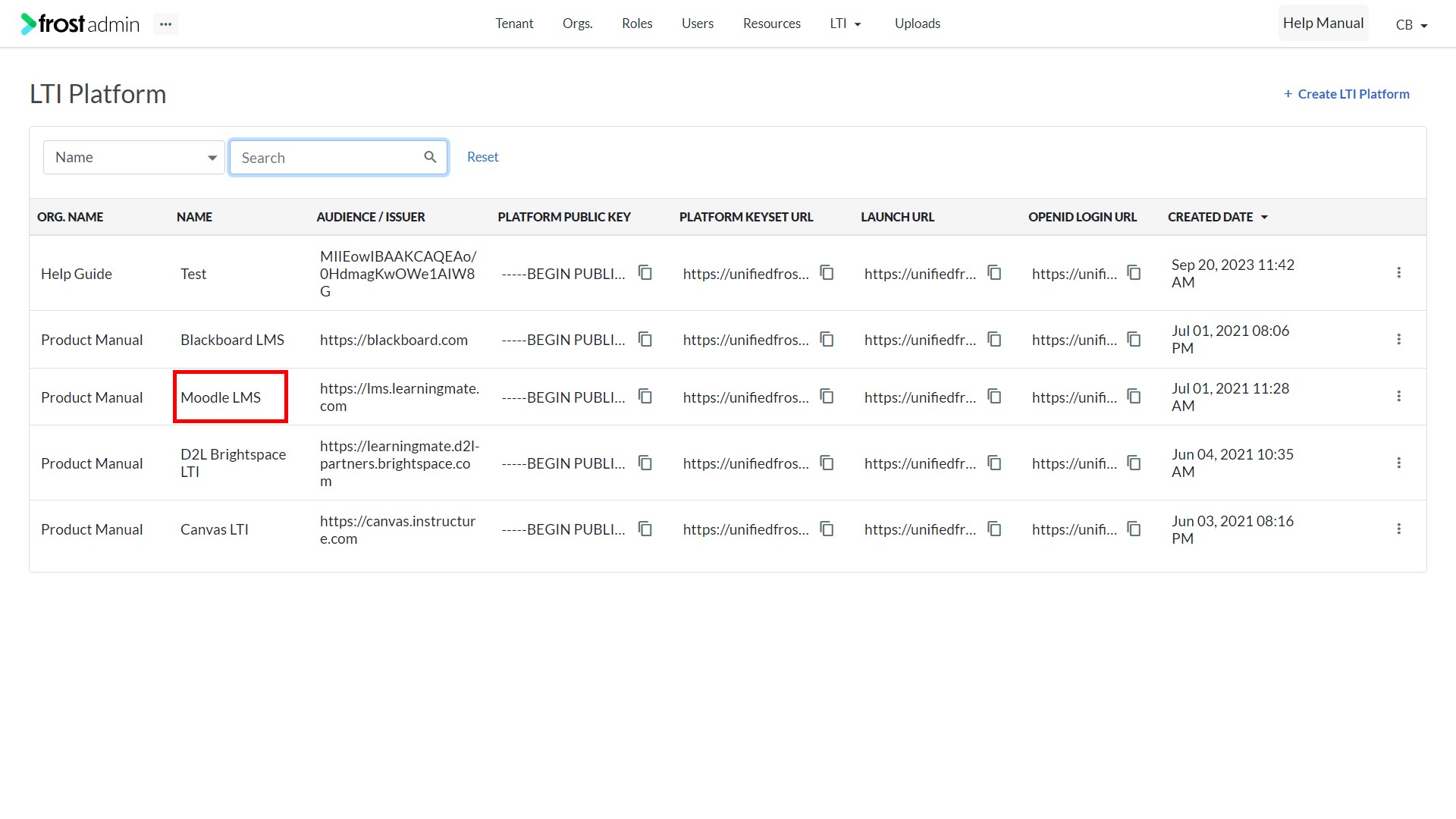Switch to Resources page
Image resolution: width=1456 pixels, height=819 pixels.
pyautogui.click(x=772, y=24)
